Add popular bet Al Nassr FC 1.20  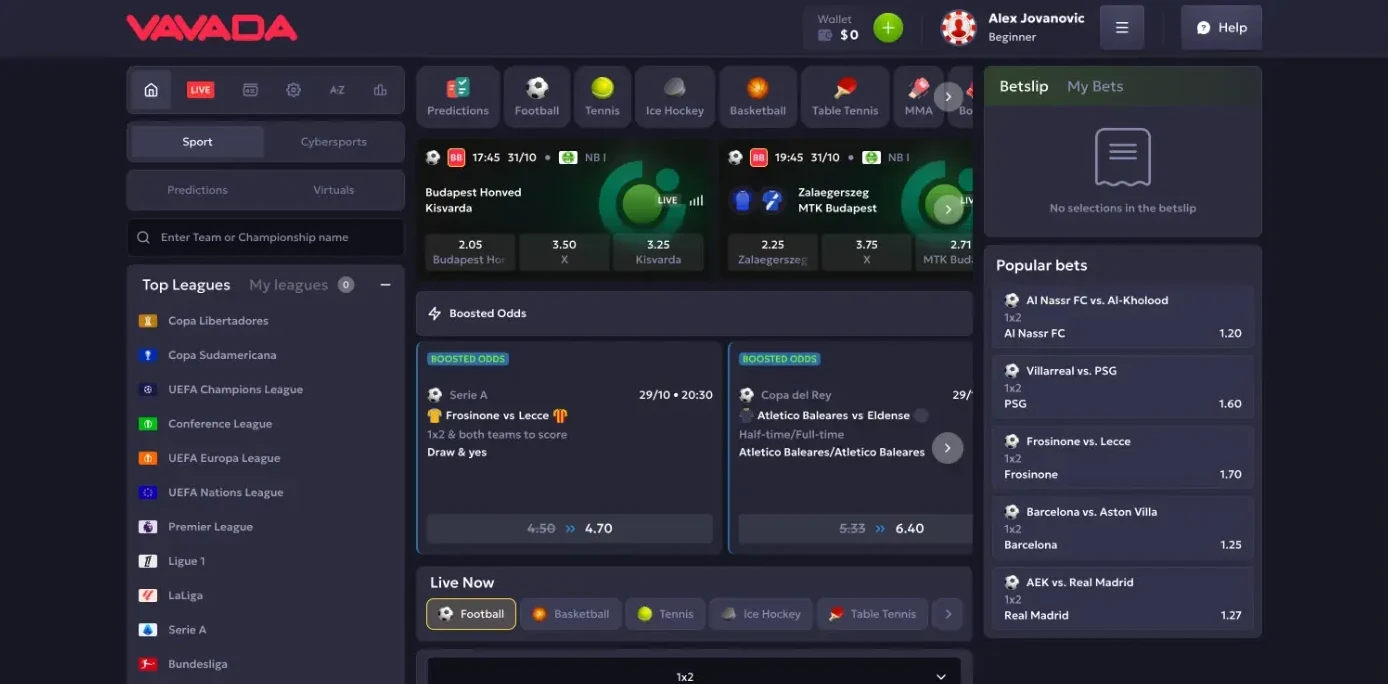point(1123,317)
